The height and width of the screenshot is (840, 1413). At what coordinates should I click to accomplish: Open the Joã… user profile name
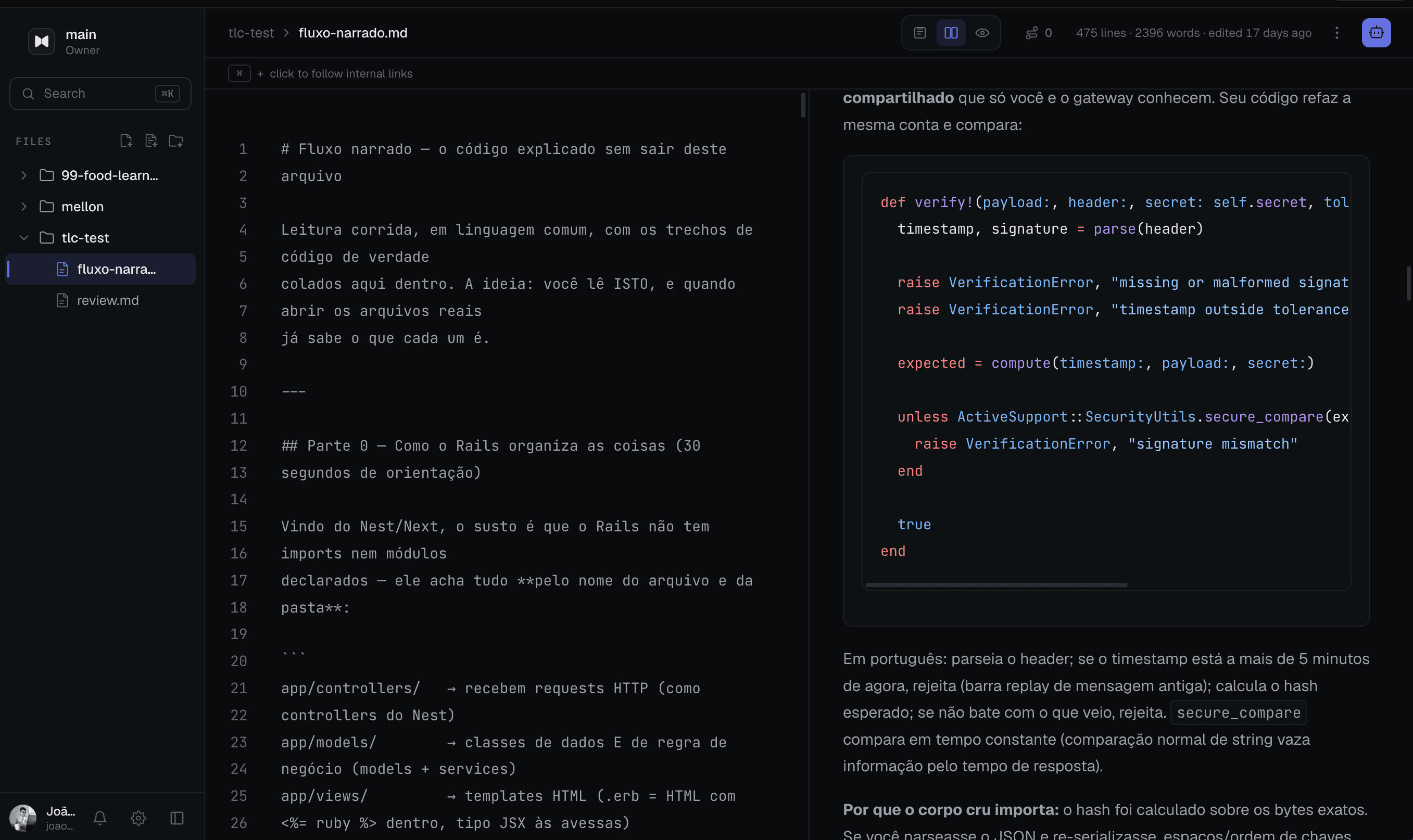(60, 811)
